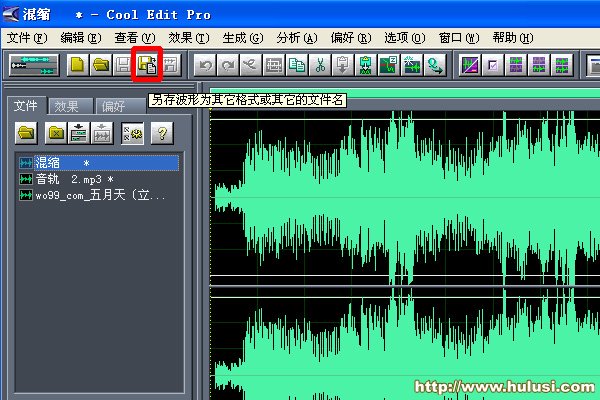600x400 pixels.
Task: Click the last green-on-purple grid toolbar icon
Action: [562, 65]
